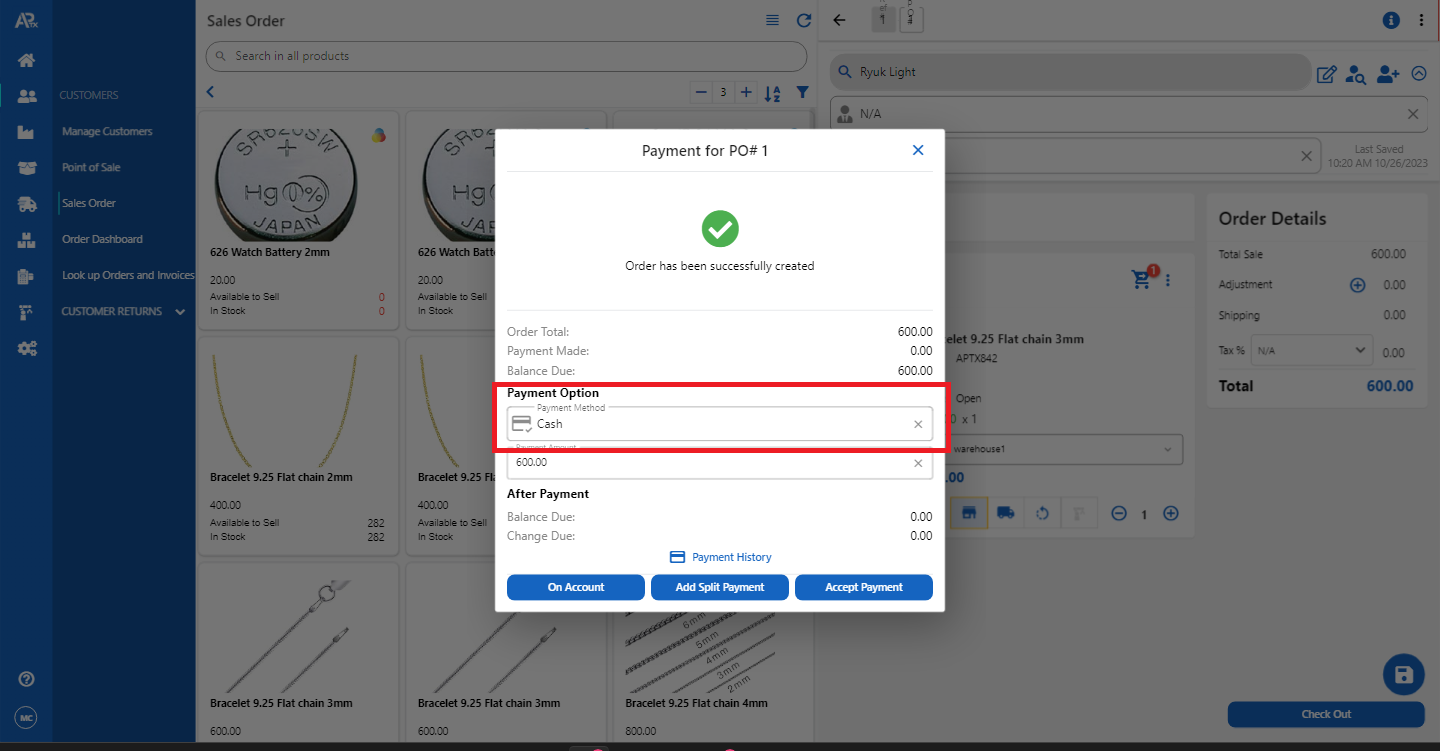
Task: Click the floppy disk save icon
Action: point(1403,675)
